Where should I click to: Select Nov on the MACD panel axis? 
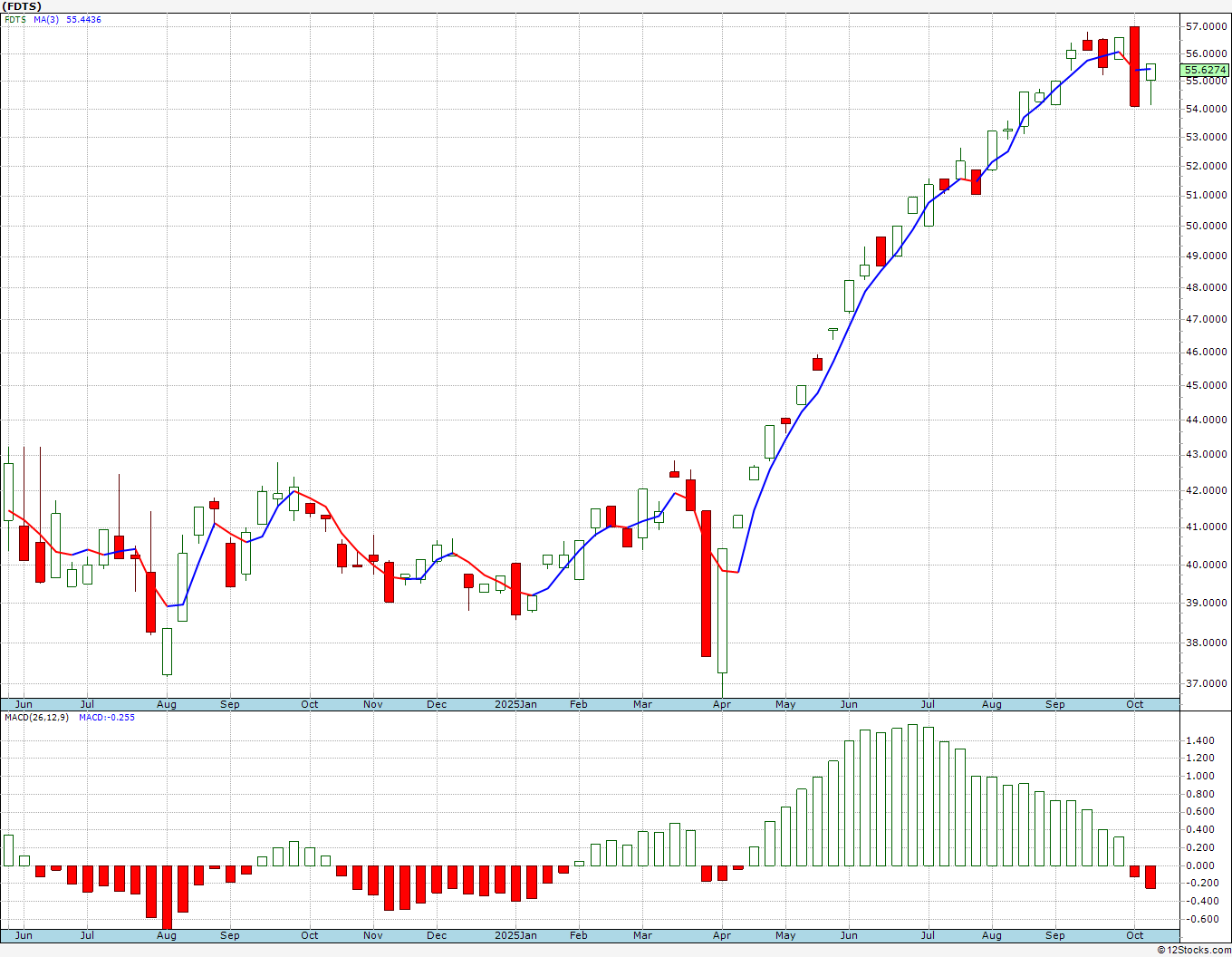pos(373,935)
